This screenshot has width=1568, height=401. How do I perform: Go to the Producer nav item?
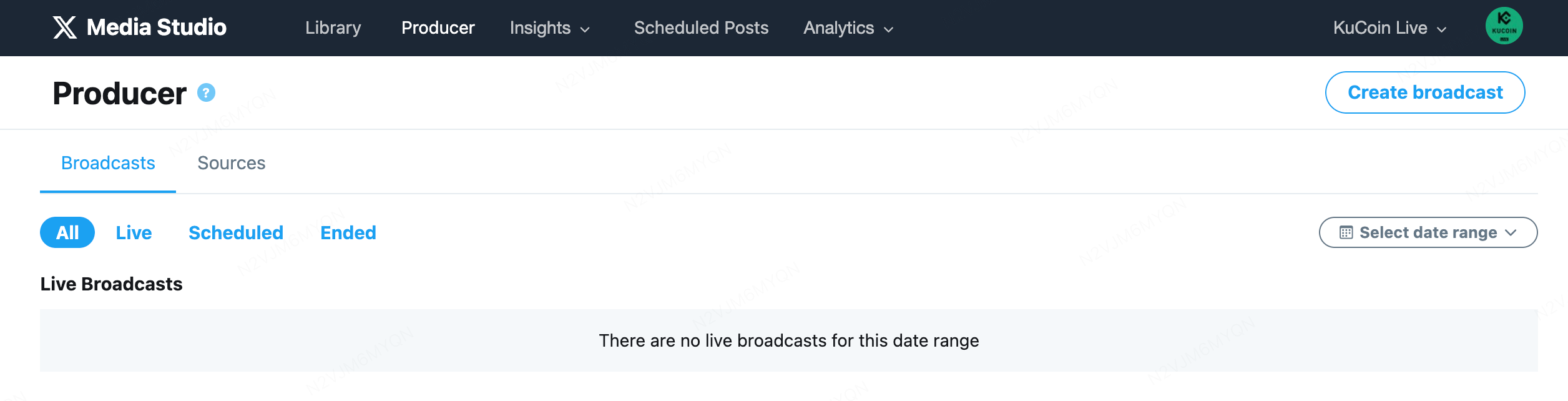438,28
